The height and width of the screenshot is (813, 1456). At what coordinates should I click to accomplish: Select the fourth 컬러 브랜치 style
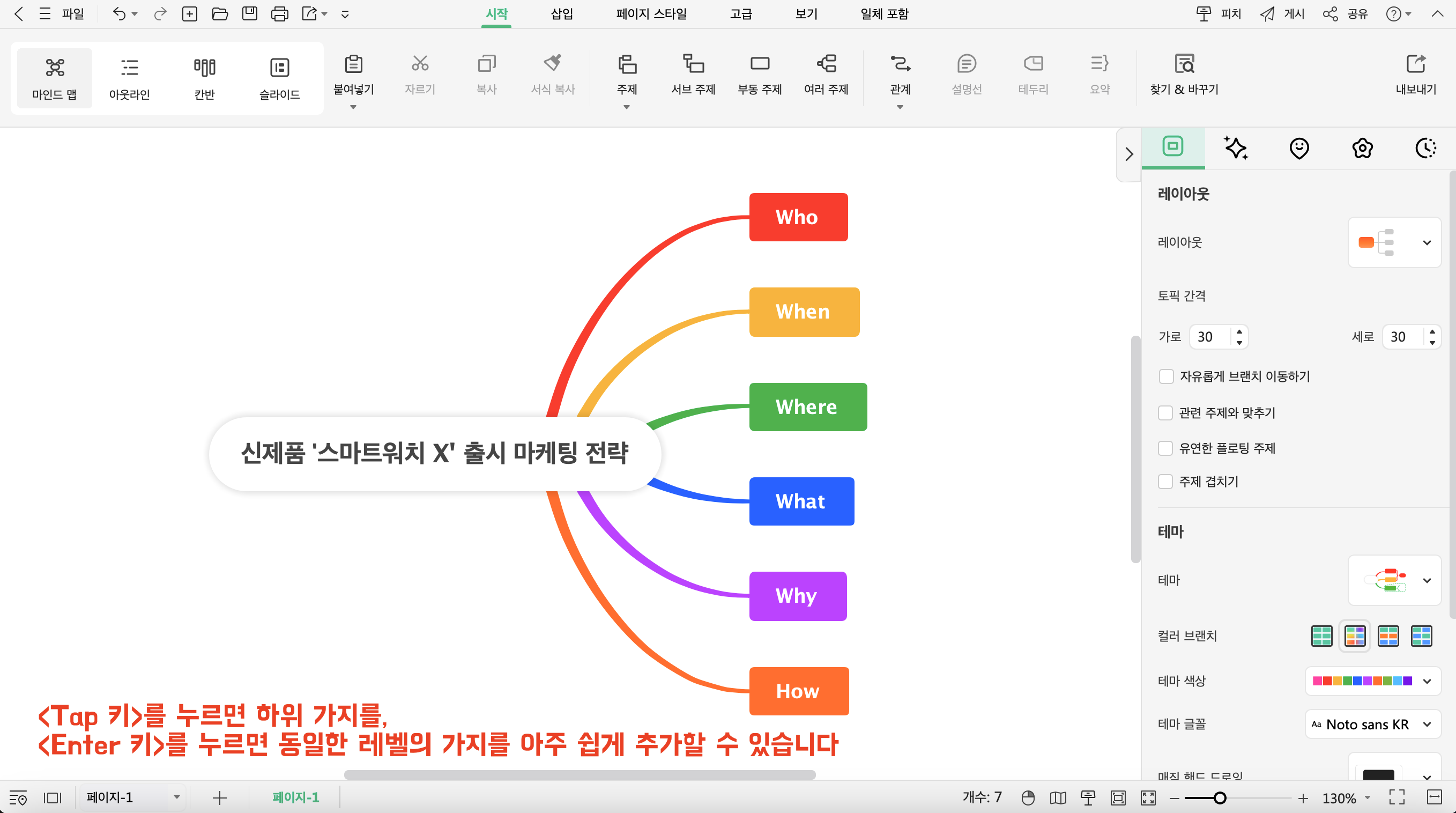pos(1422,636)
